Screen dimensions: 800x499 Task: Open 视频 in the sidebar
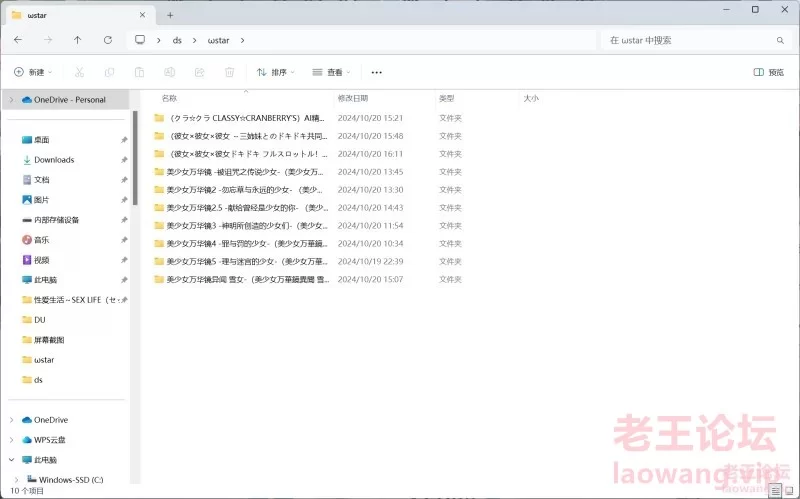point(42,260)
